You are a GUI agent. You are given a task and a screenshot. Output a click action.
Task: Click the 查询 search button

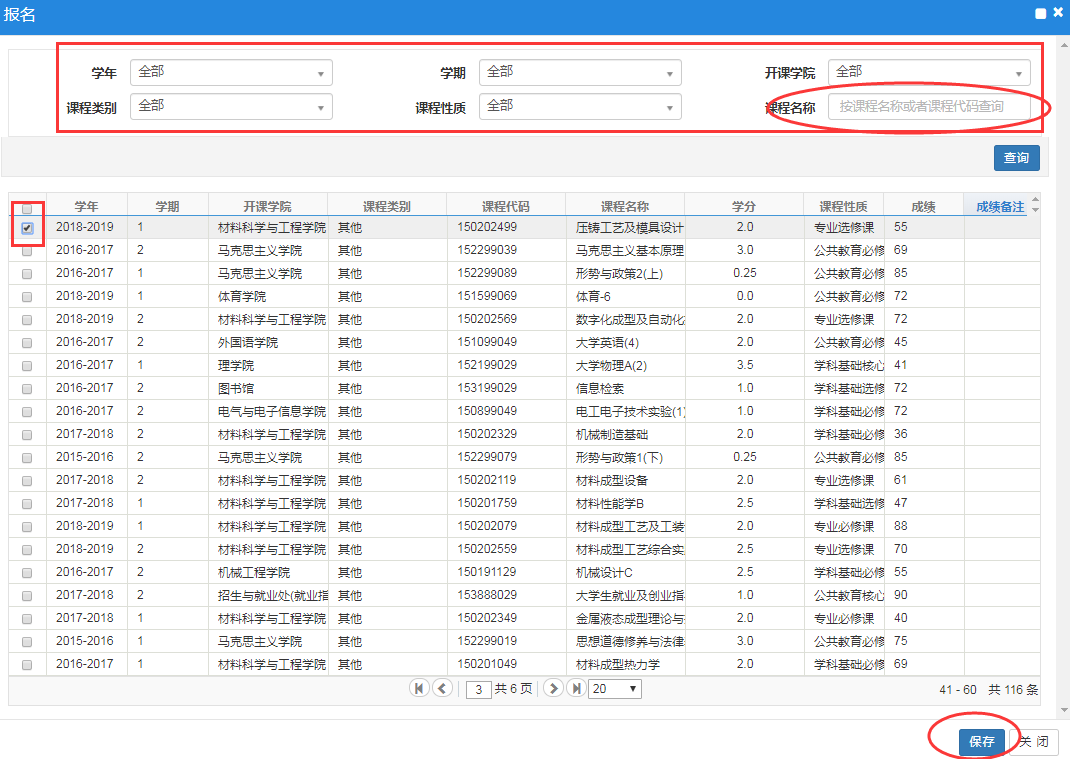tap(1016, 158)
